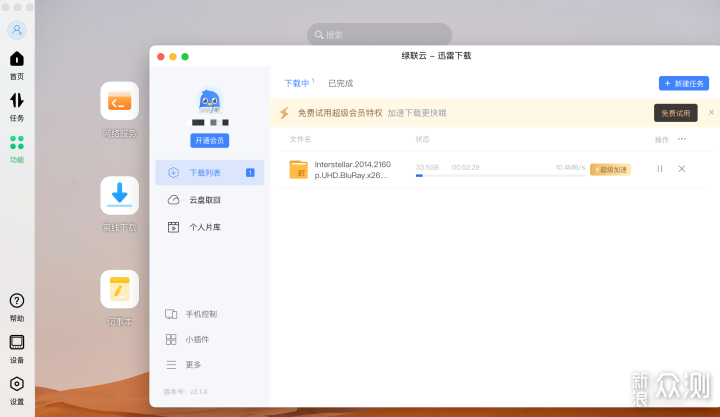Click the 云盘取回 cloud icon
Screen dimensions: 720x417
click(x=174, y=200)
